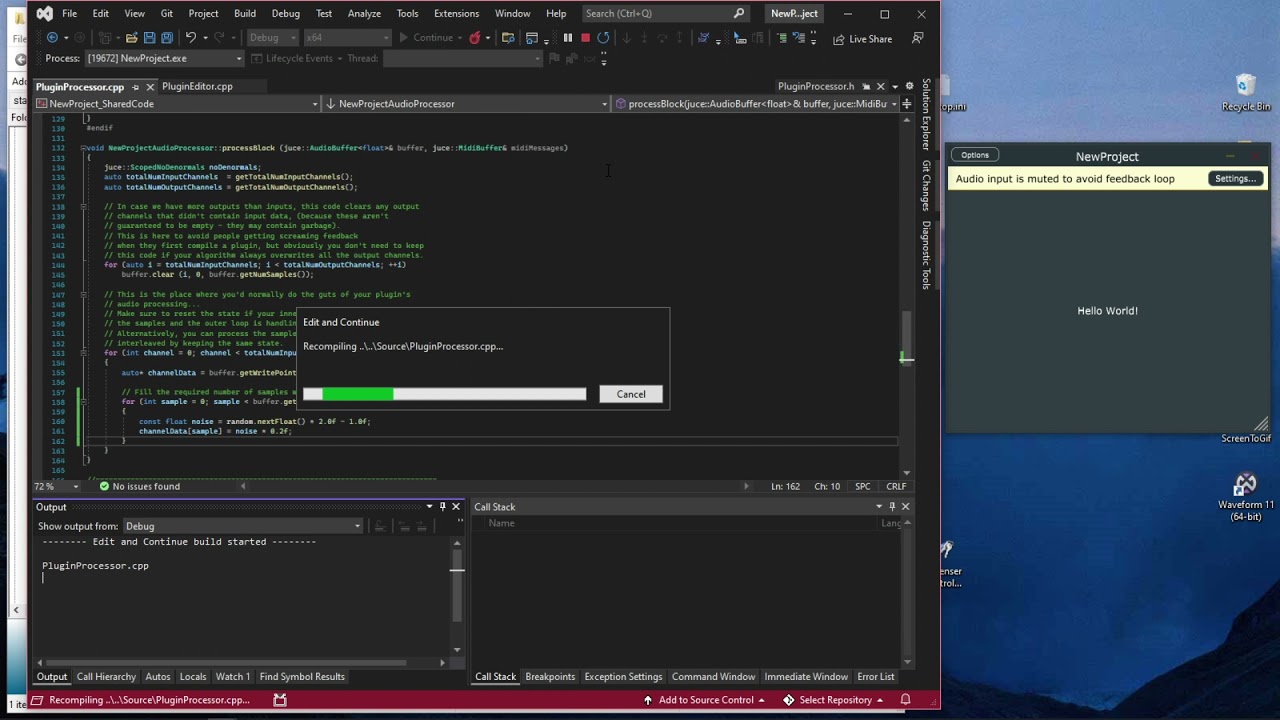The height and width of the screenshot is (720, 1280).
Task: Click the Restart debugging icon
Action: click(603, 38)
